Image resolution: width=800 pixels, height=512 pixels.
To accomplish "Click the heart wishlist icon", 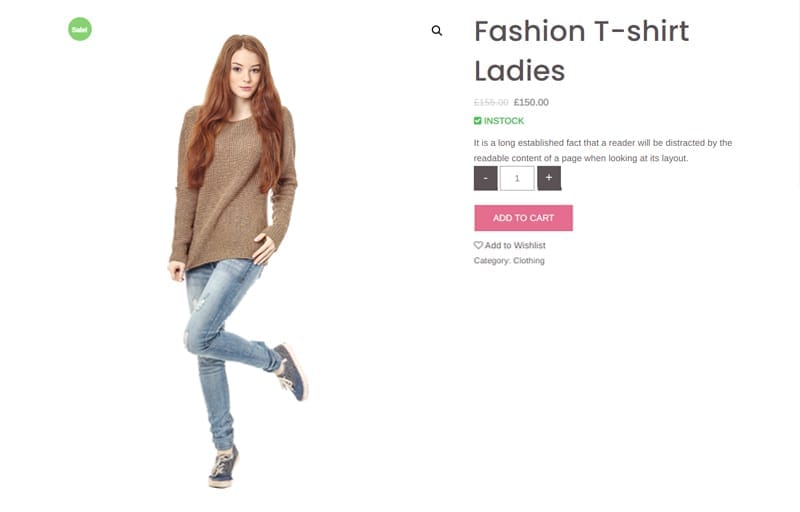I will (478, 245).
